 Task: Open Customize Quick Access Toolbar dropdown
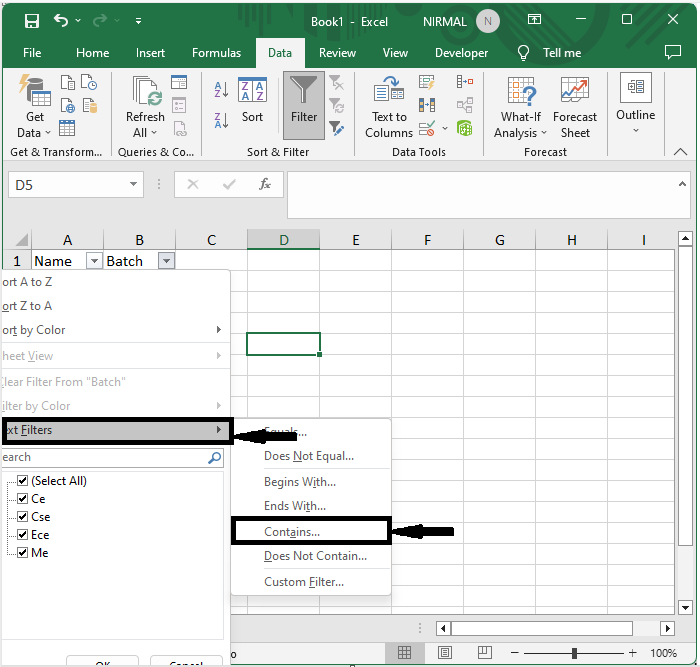pos(138,21)
